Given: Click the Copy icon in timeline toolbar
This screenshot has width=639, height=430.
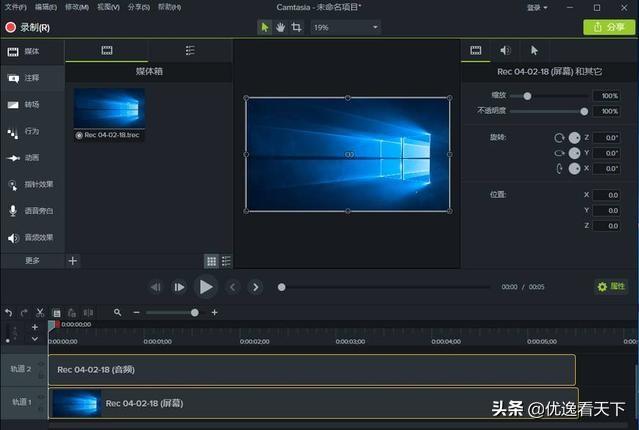Looking at the screenshot, I should coord(56,313).
